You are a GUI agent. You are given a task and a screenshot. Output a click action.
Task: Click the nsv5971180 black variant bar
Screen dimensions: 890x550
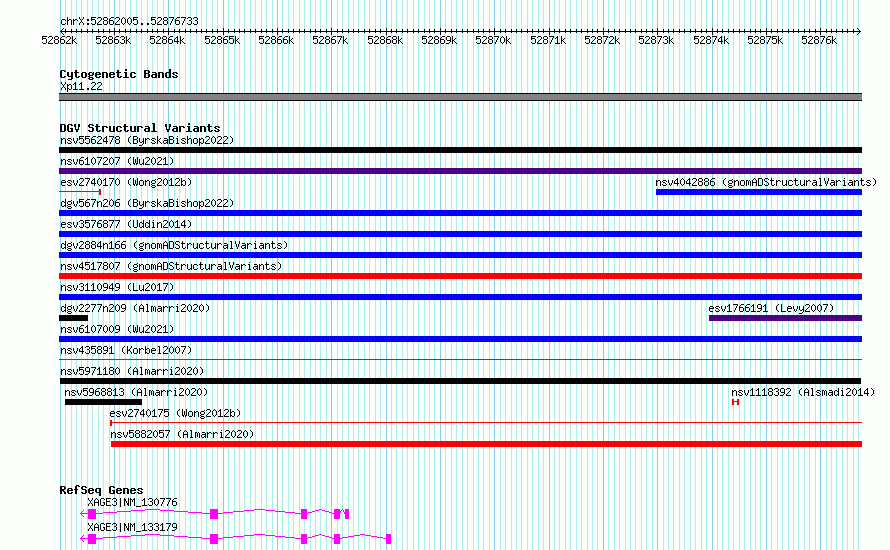tap(460, 381)
